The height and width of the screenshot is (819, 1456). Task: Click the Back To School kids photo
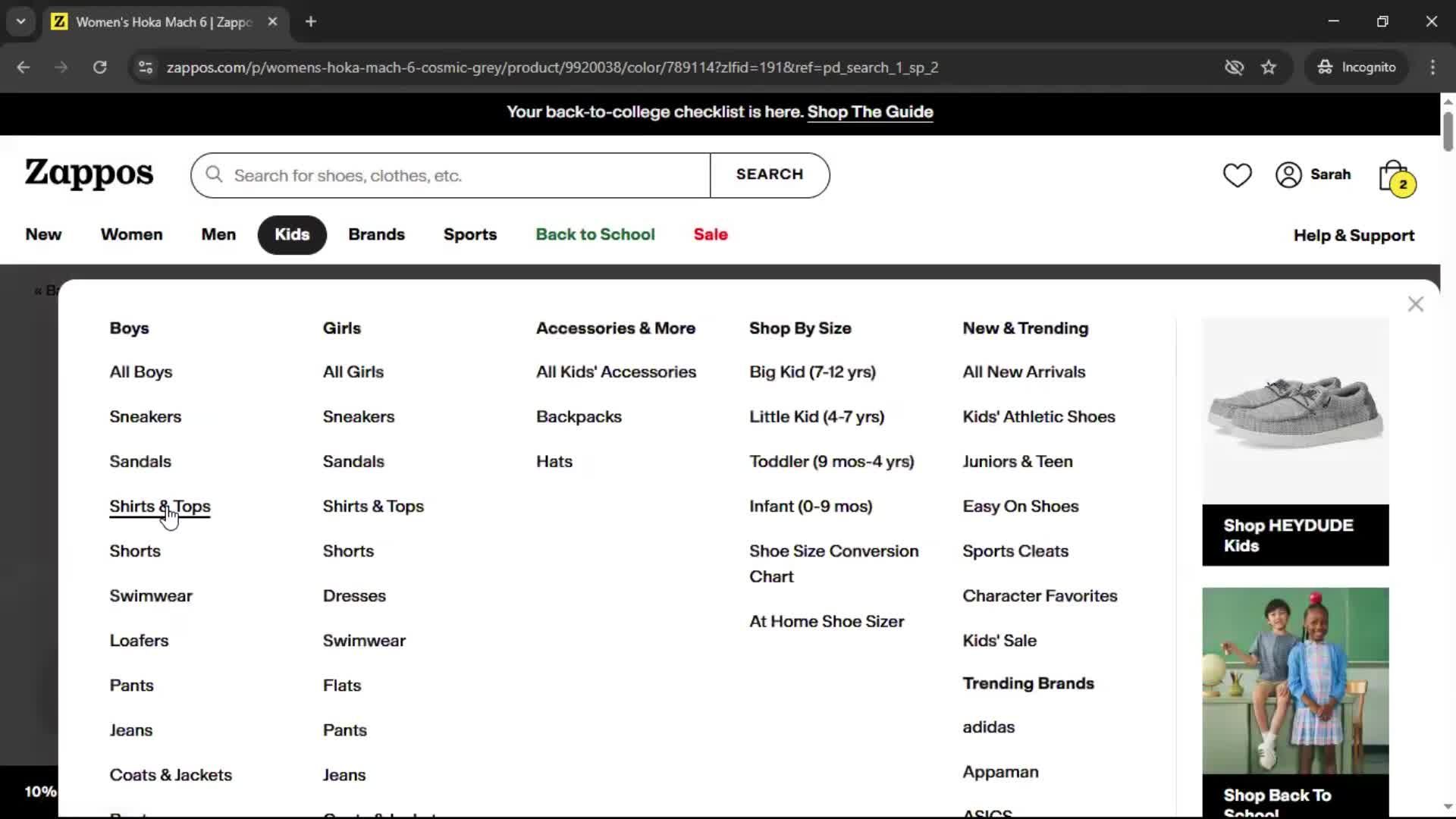click(1295, 681)
